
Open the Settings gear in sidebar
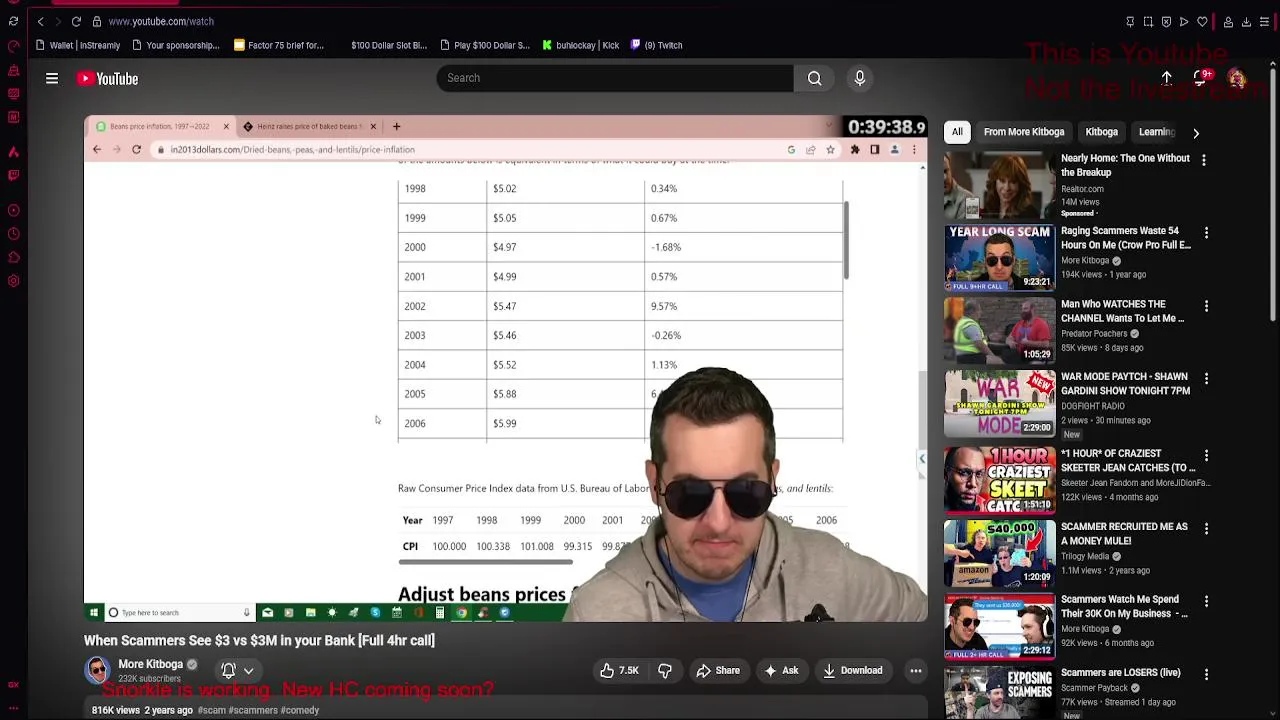coord(13,281)
